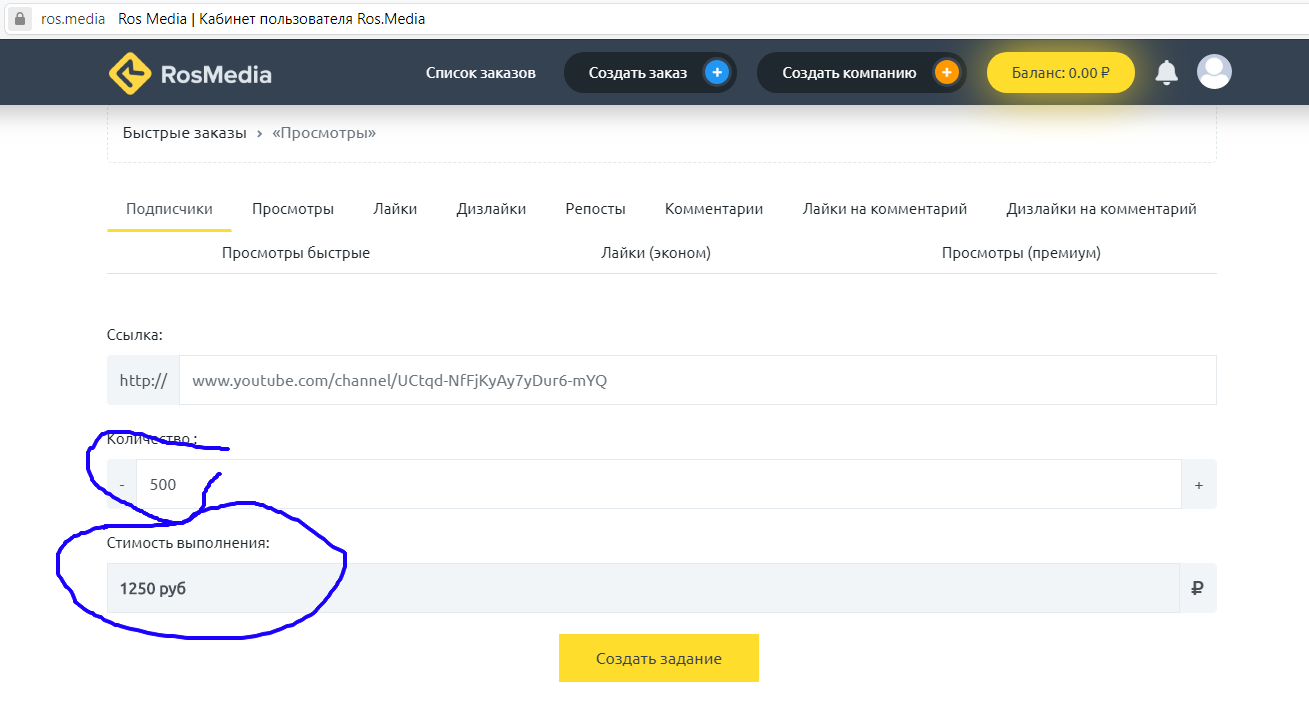Click the Создать заказ button
Screen dimensions: 1309x721
click(x=650, y=73)
